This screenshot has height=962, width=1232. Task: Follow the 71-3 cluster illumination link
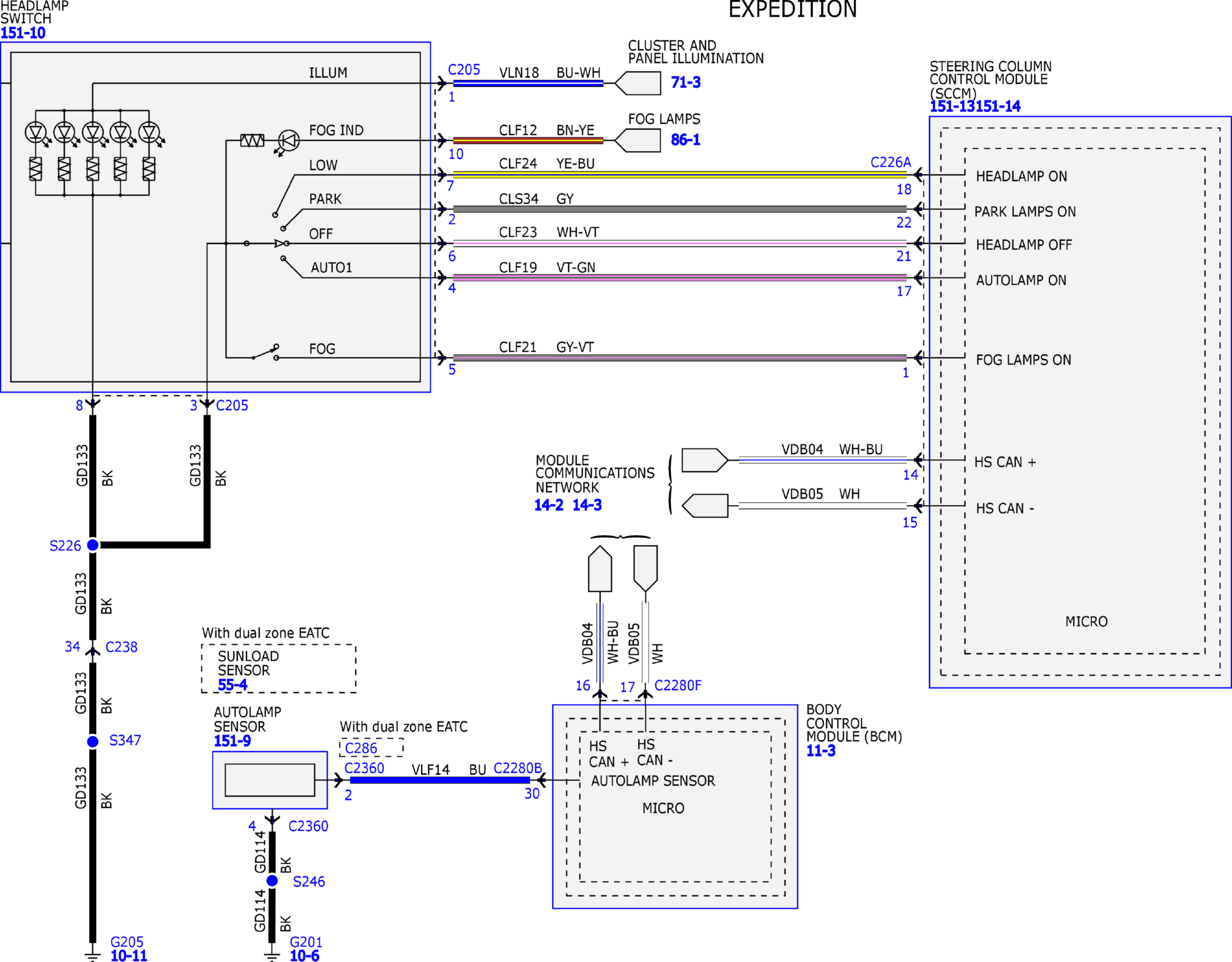(x=685, y=82)
